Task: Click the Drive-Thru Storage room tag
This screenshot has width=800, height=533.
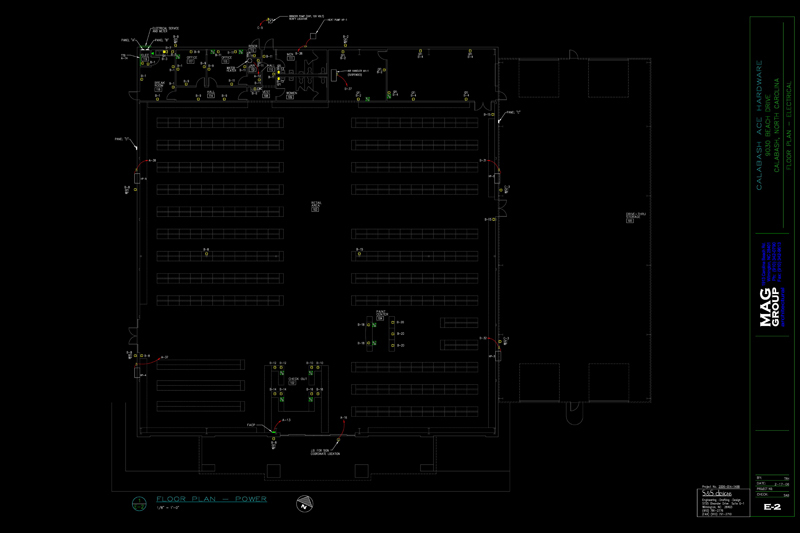Action: coord(632,217)
